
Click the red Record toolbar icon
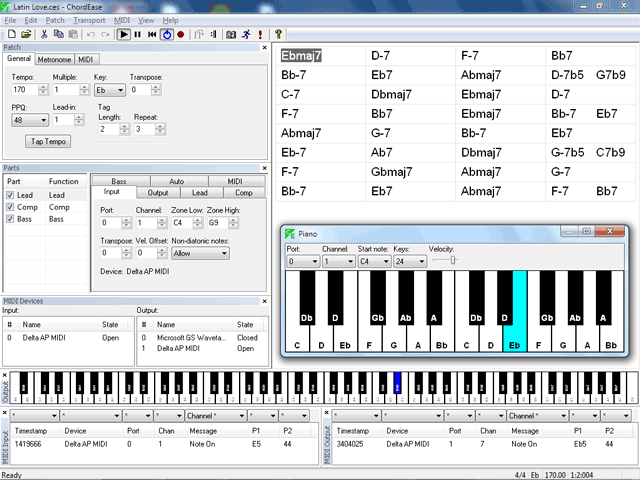pos(181,34)
